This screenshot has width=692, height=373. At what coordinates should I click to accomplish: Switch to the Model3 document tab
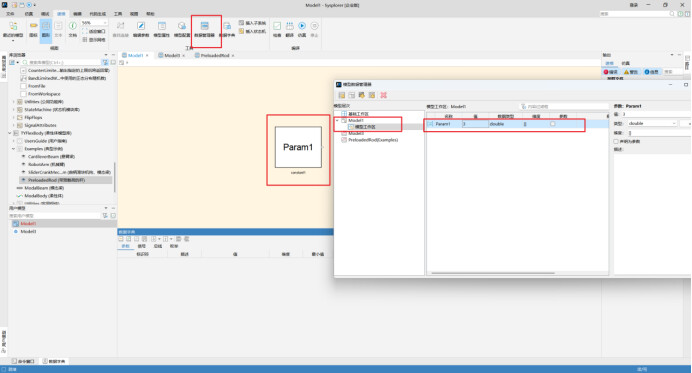[172, 56]
